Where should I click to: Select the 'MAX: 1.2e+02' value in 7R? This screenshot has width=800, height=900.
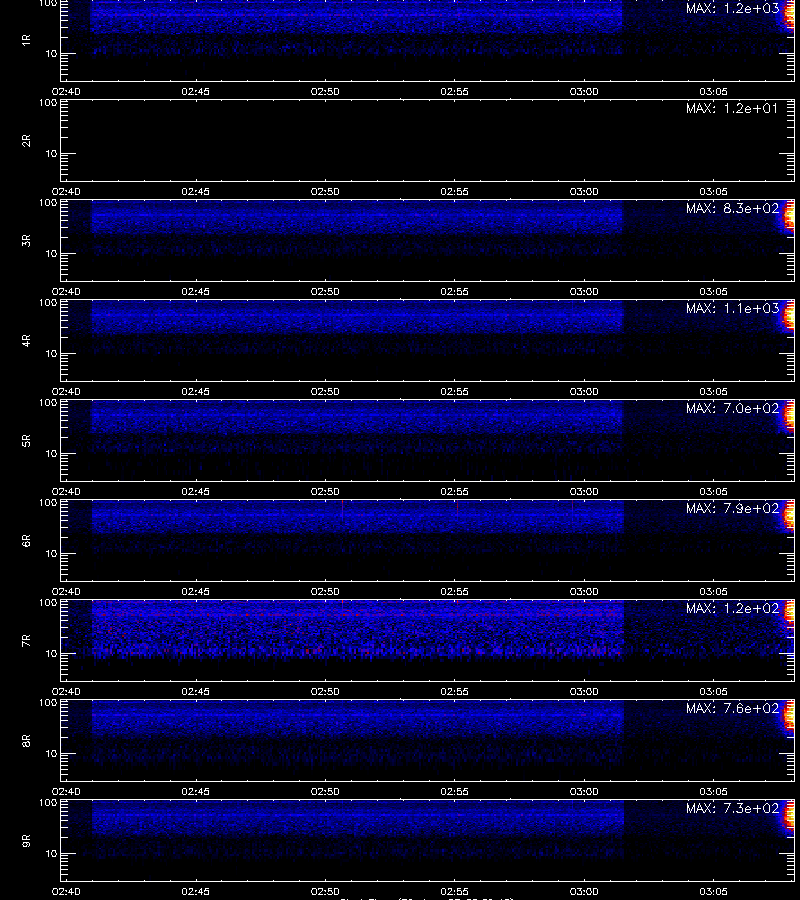click(732, 608)
